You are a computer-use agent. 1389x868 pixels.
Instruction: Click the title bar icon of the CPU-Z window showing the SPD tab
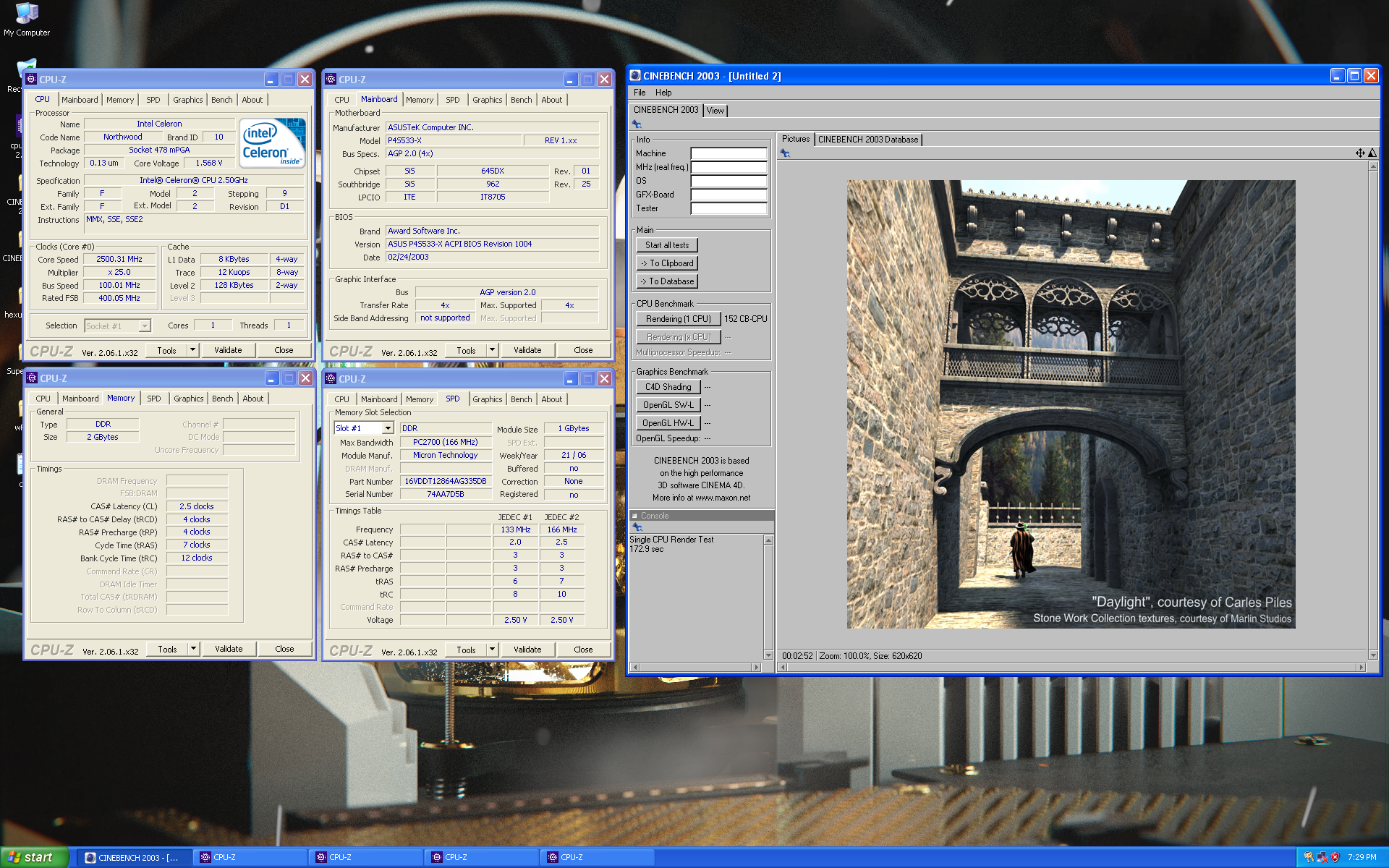pos(331,378)
